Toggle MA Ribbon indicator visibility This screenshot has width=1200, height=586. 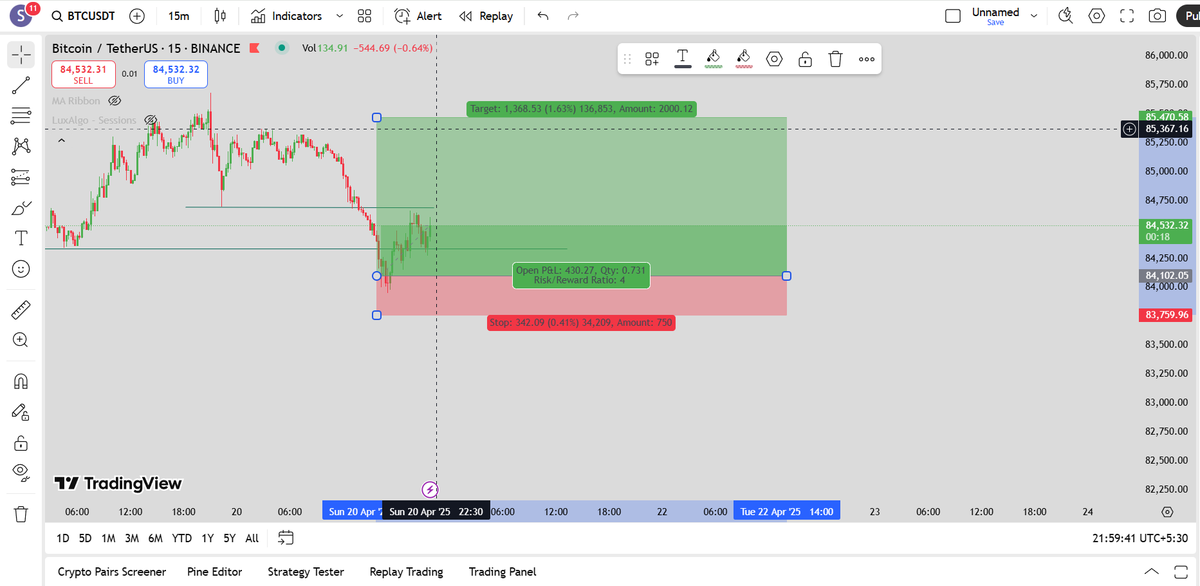(x=115, y=101)
